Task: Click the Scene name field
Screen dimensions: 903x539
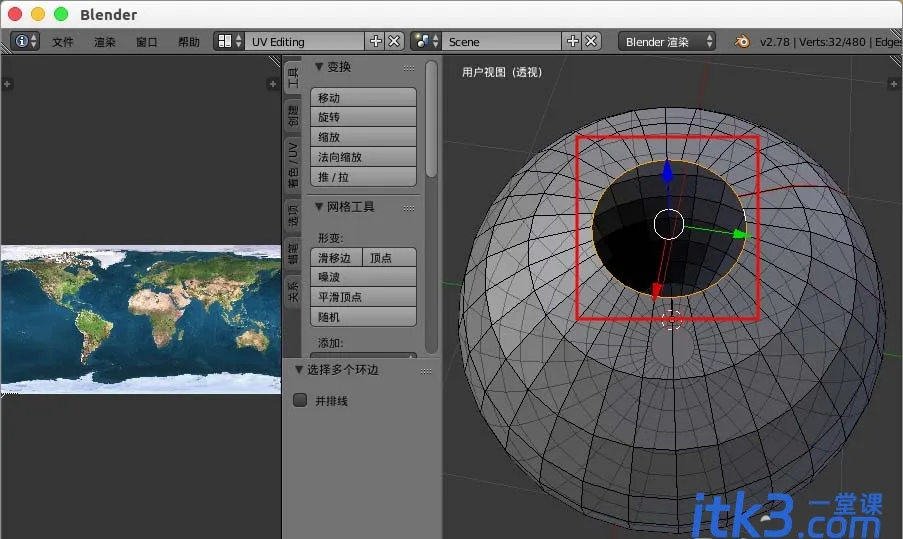Action: (x=502, y=41)
